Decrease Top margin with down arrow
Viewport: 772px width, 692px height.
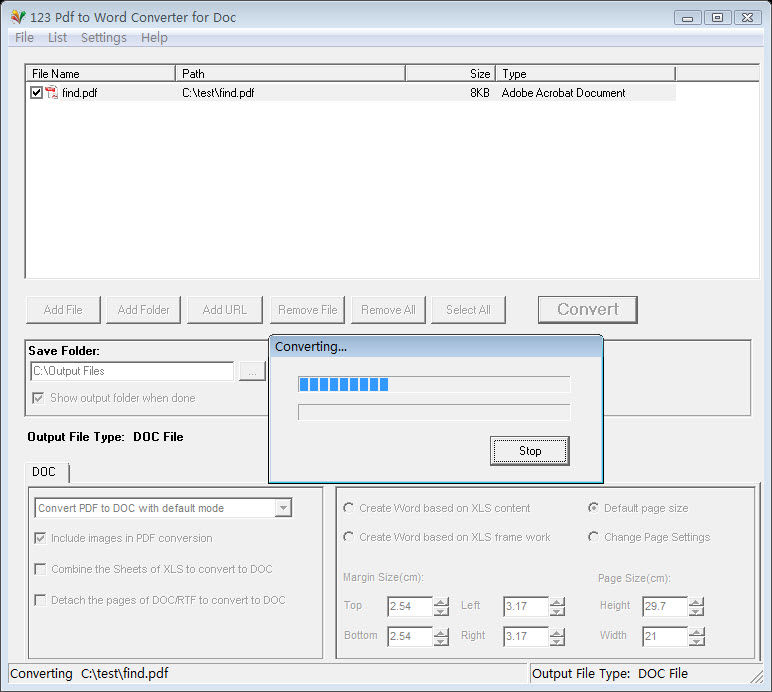442,611
